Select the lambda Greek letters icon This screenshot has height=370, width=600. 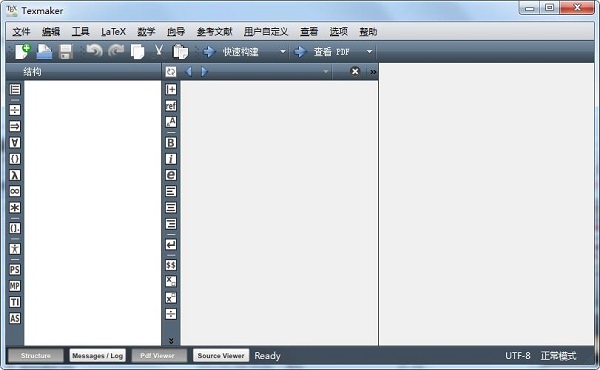15,175
